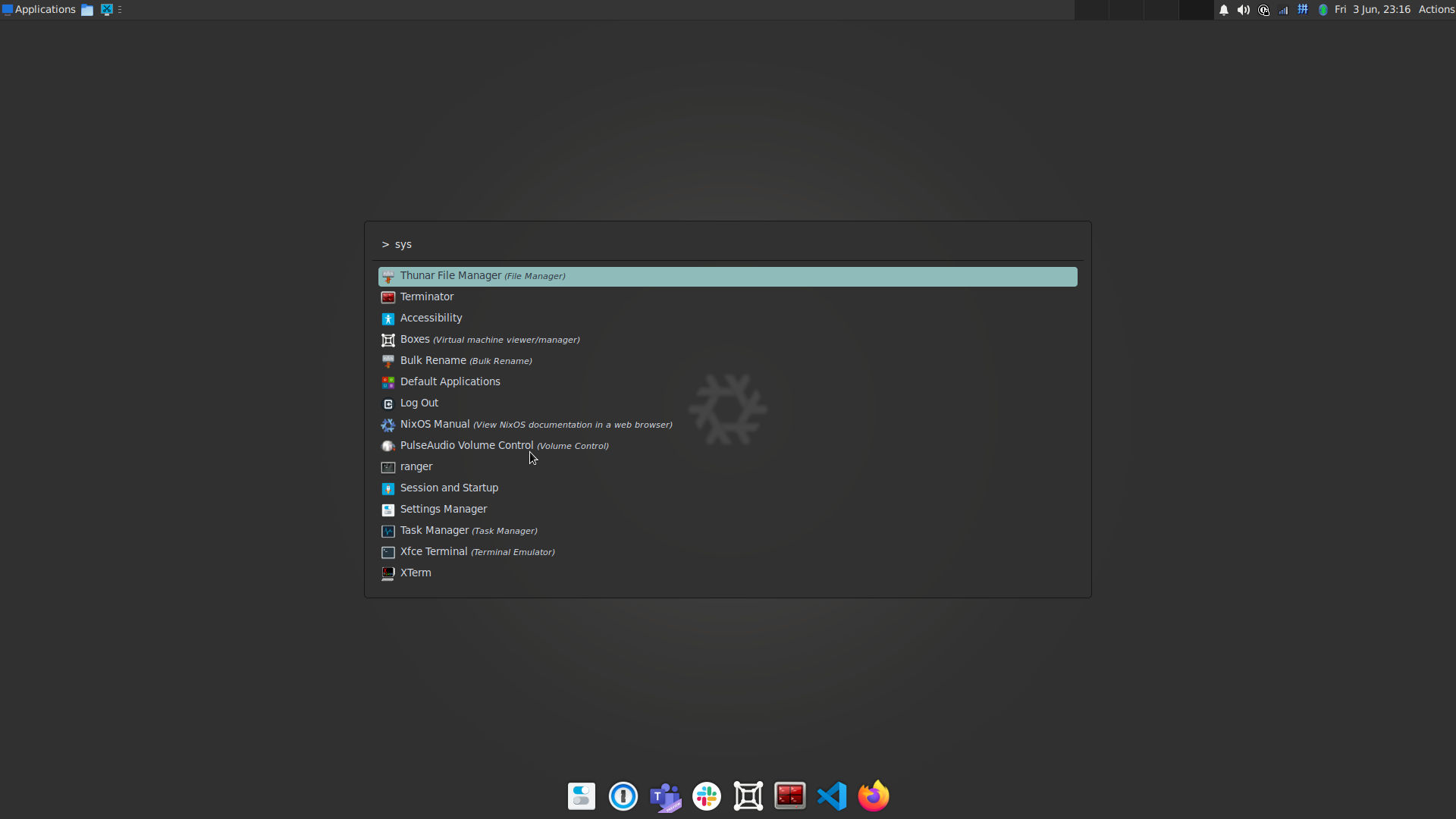The image size is (1456, 819).
Task: Click the search field containing 'sys'
Action: tap(728, 244)
